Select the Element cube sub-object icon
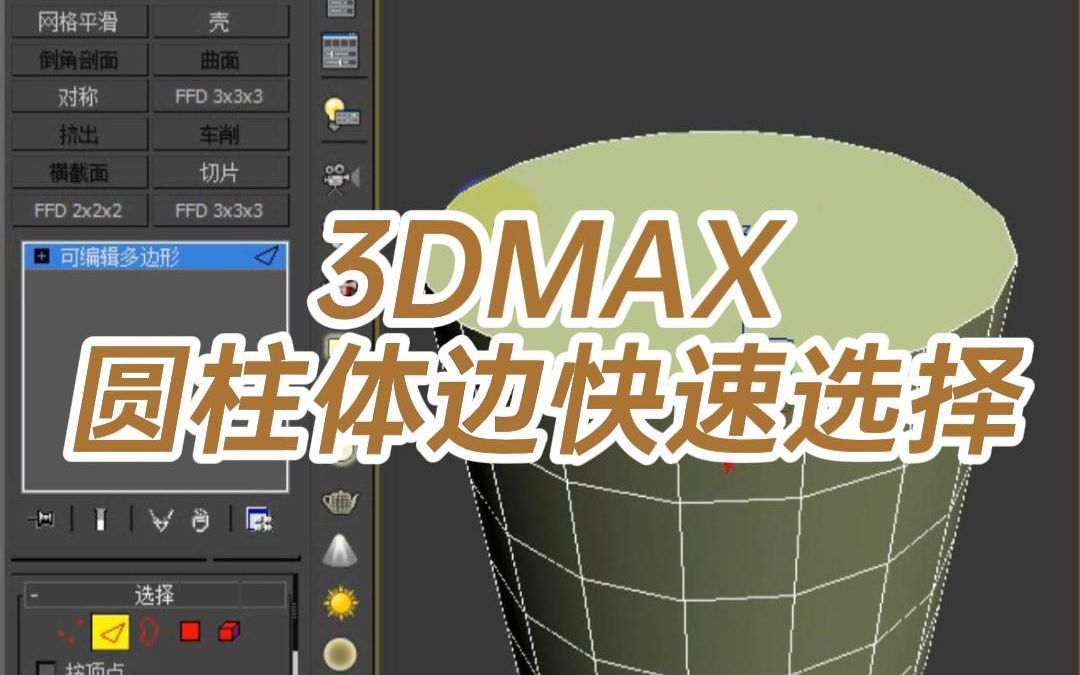 228,631
